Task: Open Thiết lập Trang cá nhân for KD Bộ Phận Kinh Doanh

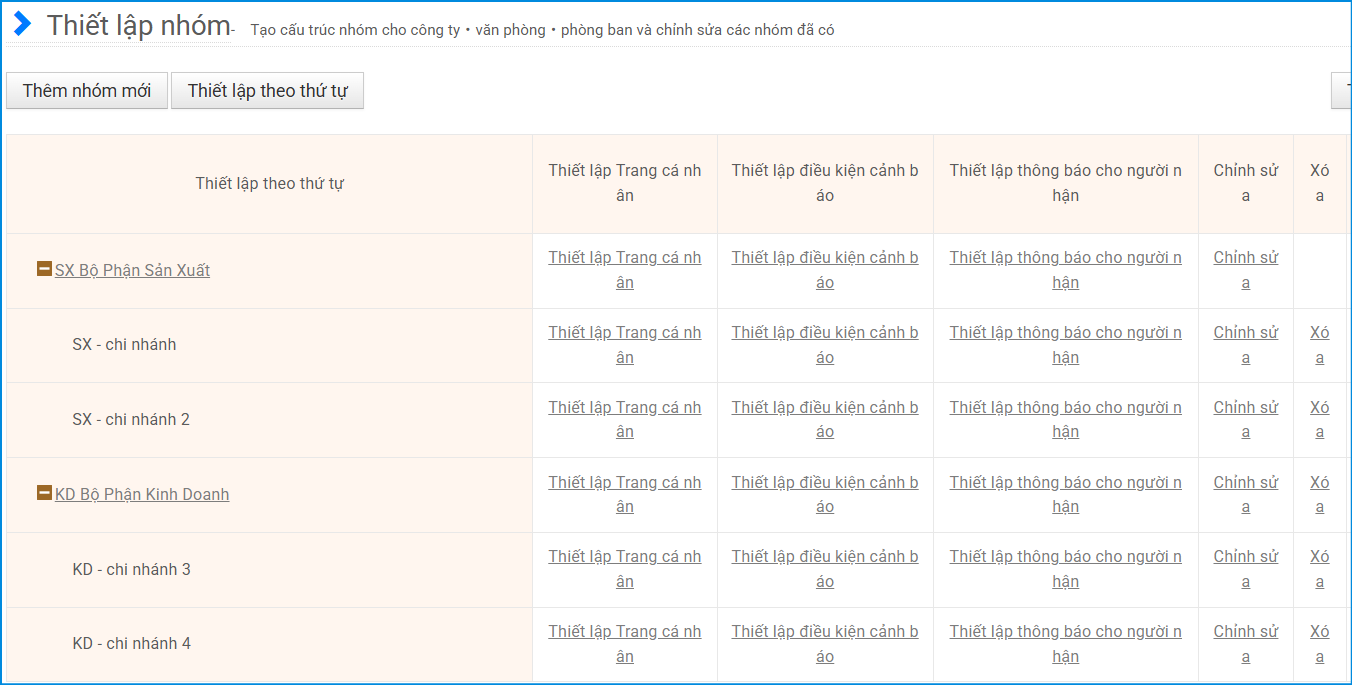Action: 624,494
